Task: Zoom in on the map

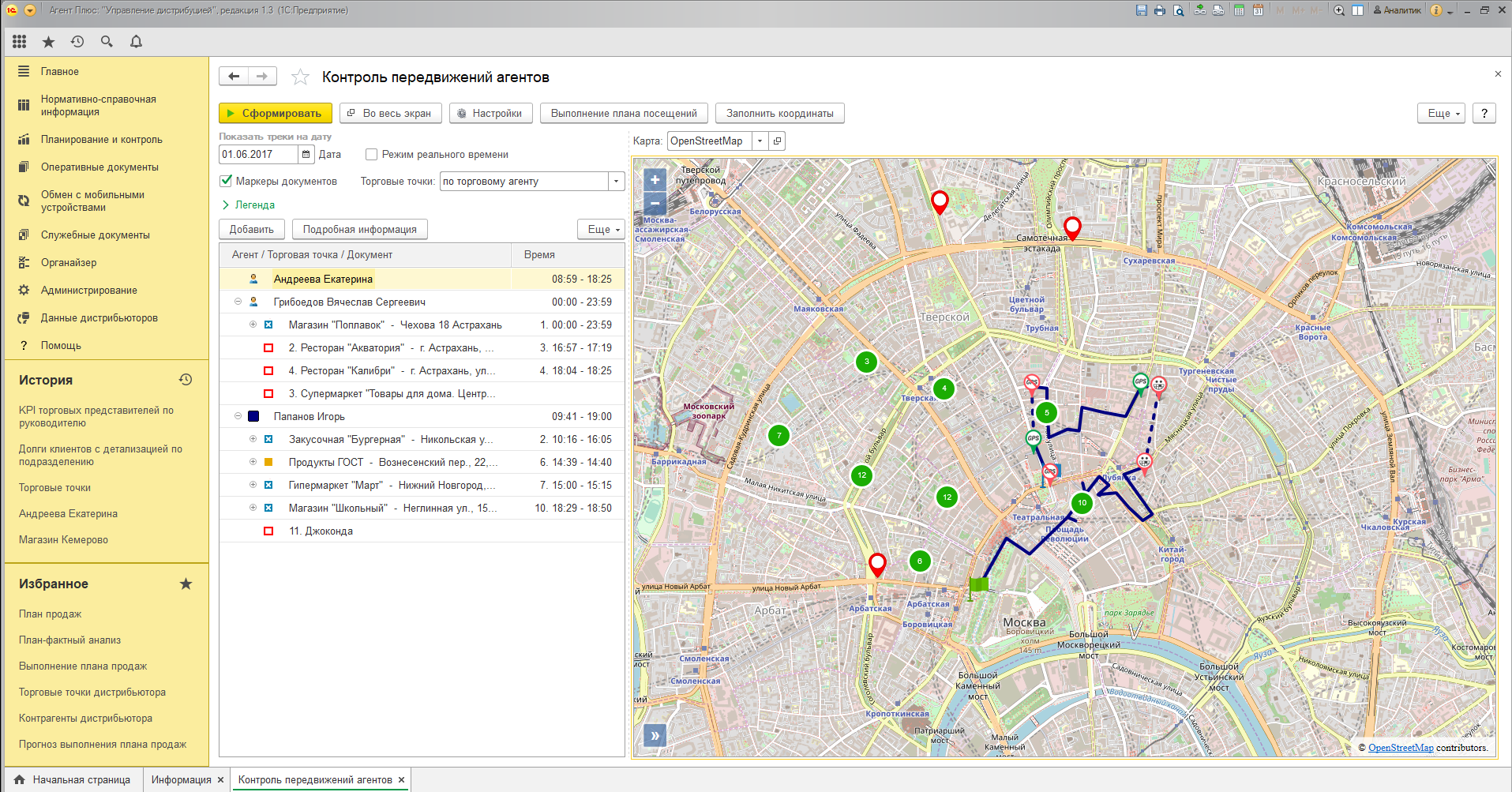Action: point(655,180)
